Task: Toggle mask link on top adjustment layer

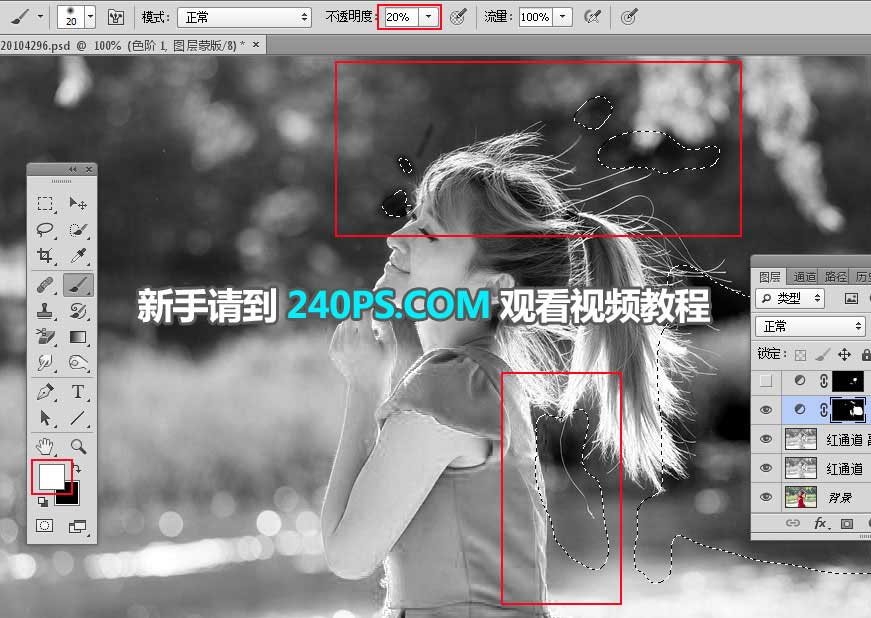Action: [x=824, y=381]
